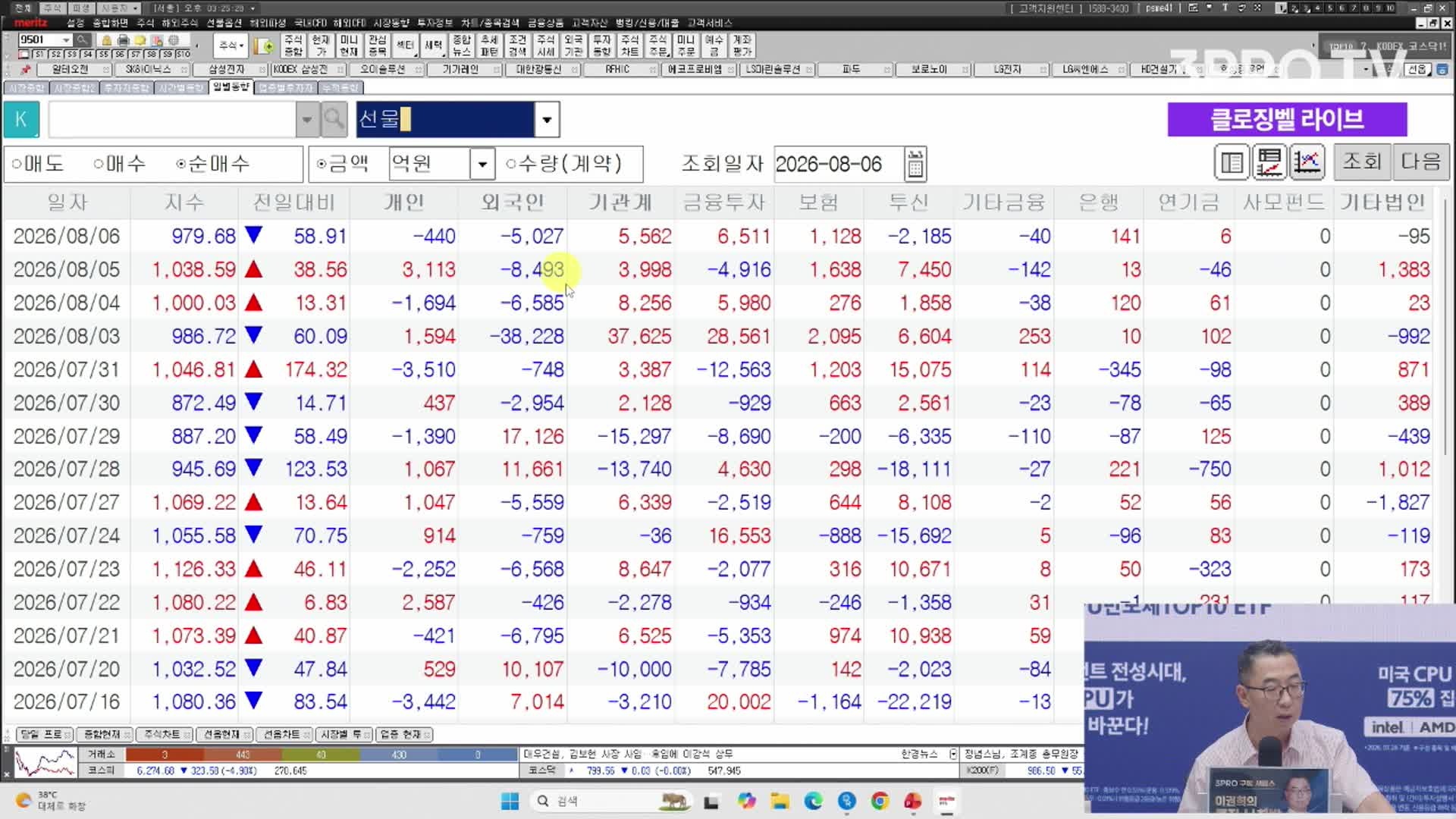This screenshot has height=819, width=1456.
Task: Switch to the table layout view icon
Action: tap(1232, 162)
